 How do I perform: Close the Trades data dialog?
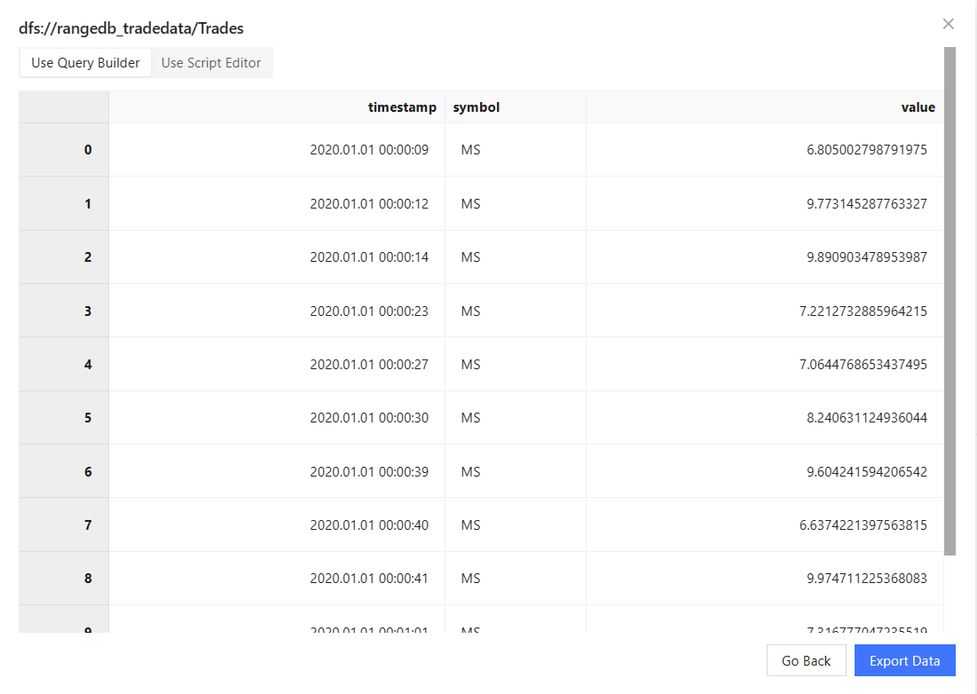coord(948,24)
